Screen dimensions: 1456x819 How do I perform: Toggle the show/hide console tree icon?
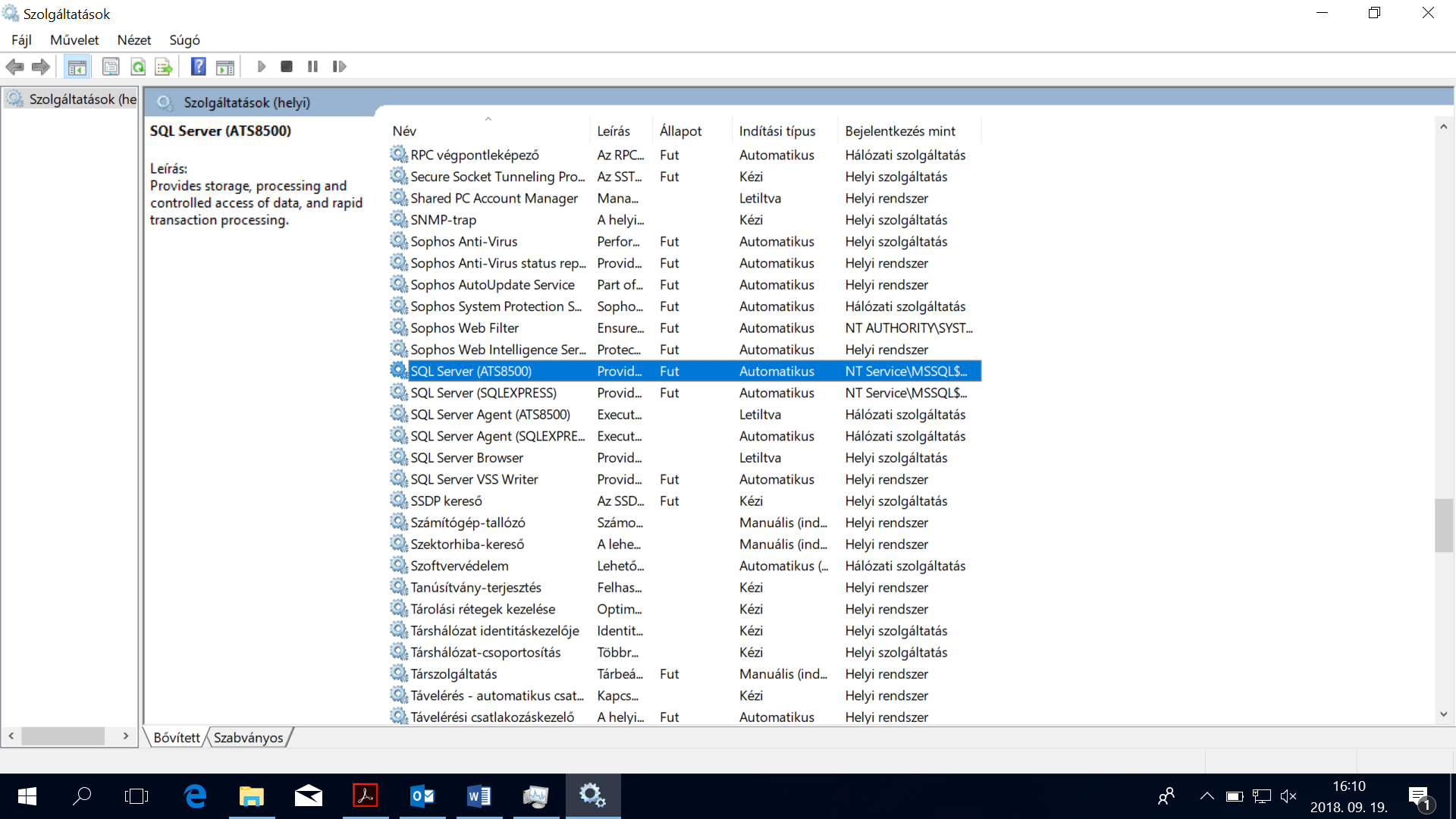click(77, 67)
